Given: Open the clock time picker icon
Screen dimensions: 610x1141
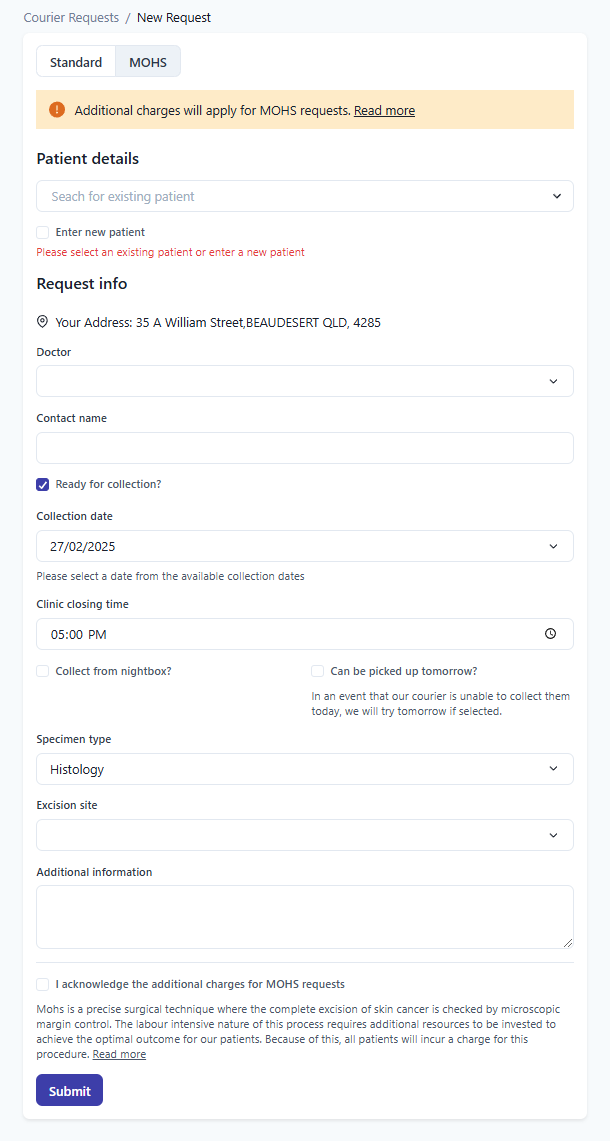Looking at the screenshot, I should (550, 634).
